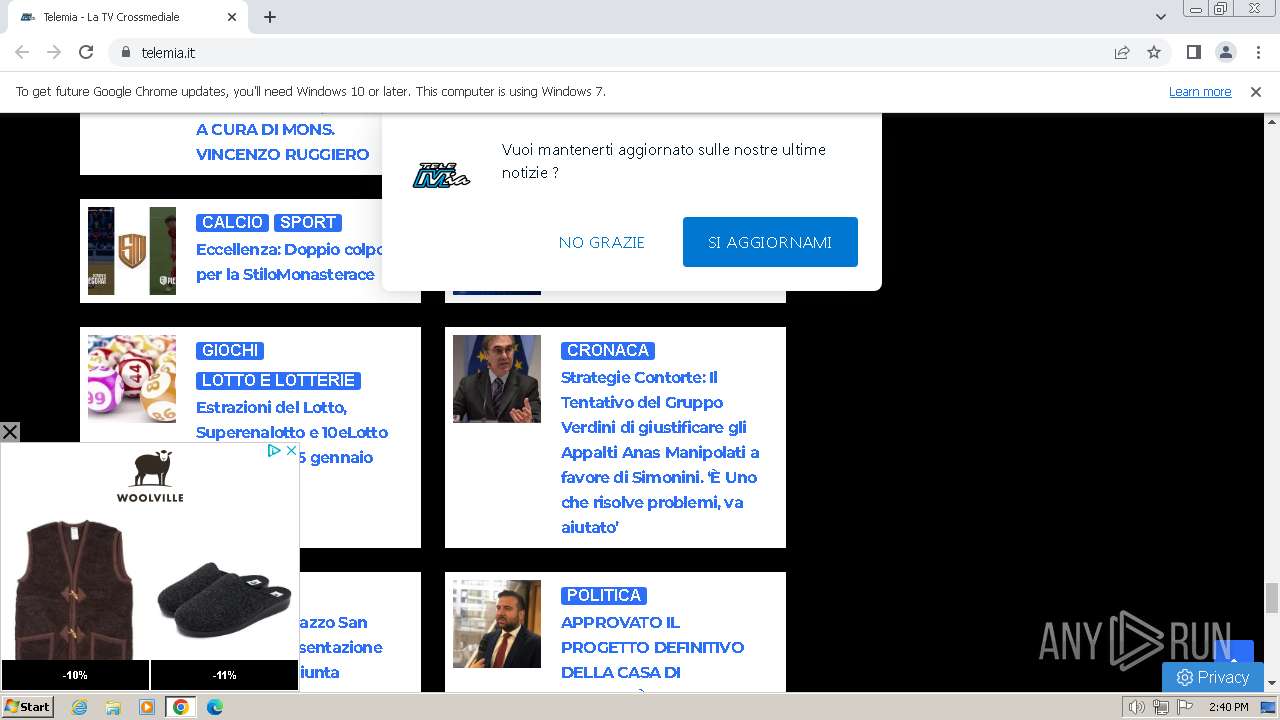Image resolution: width=1280 pixels, height=720 pixels.
Task: Share this page icon in address bar
Action: (1122, 52)
